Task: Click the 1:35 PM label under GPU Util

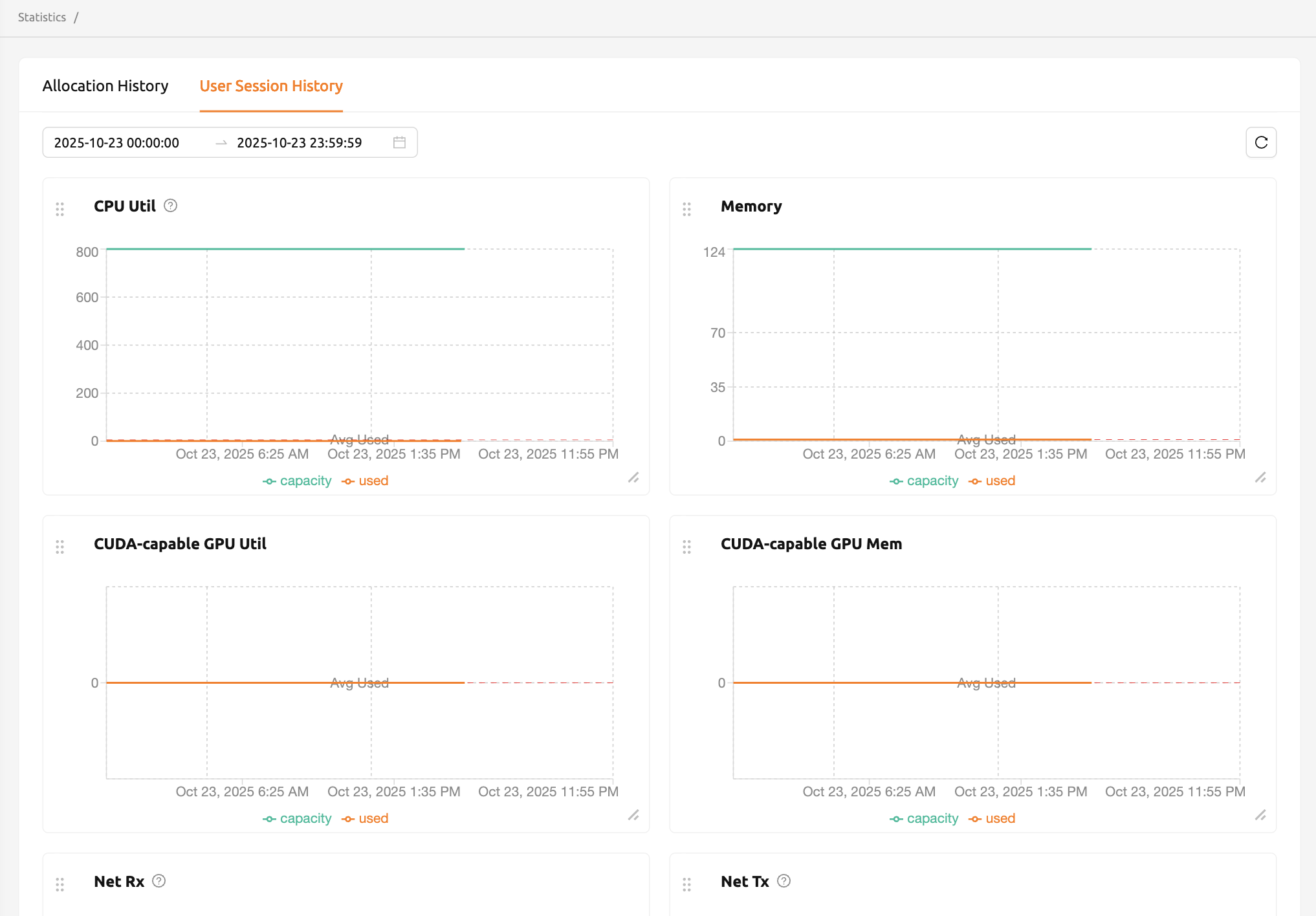Action: (x=394, y=792)
